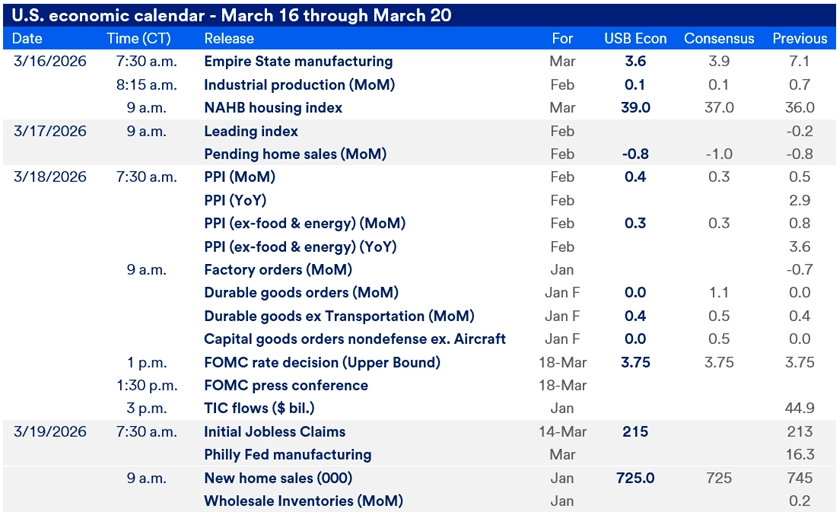The width and height of the screenshot is (840, 515).
Task: Click 'Philly Fed manufacturing' release name
Action: (x=288, y=455)
